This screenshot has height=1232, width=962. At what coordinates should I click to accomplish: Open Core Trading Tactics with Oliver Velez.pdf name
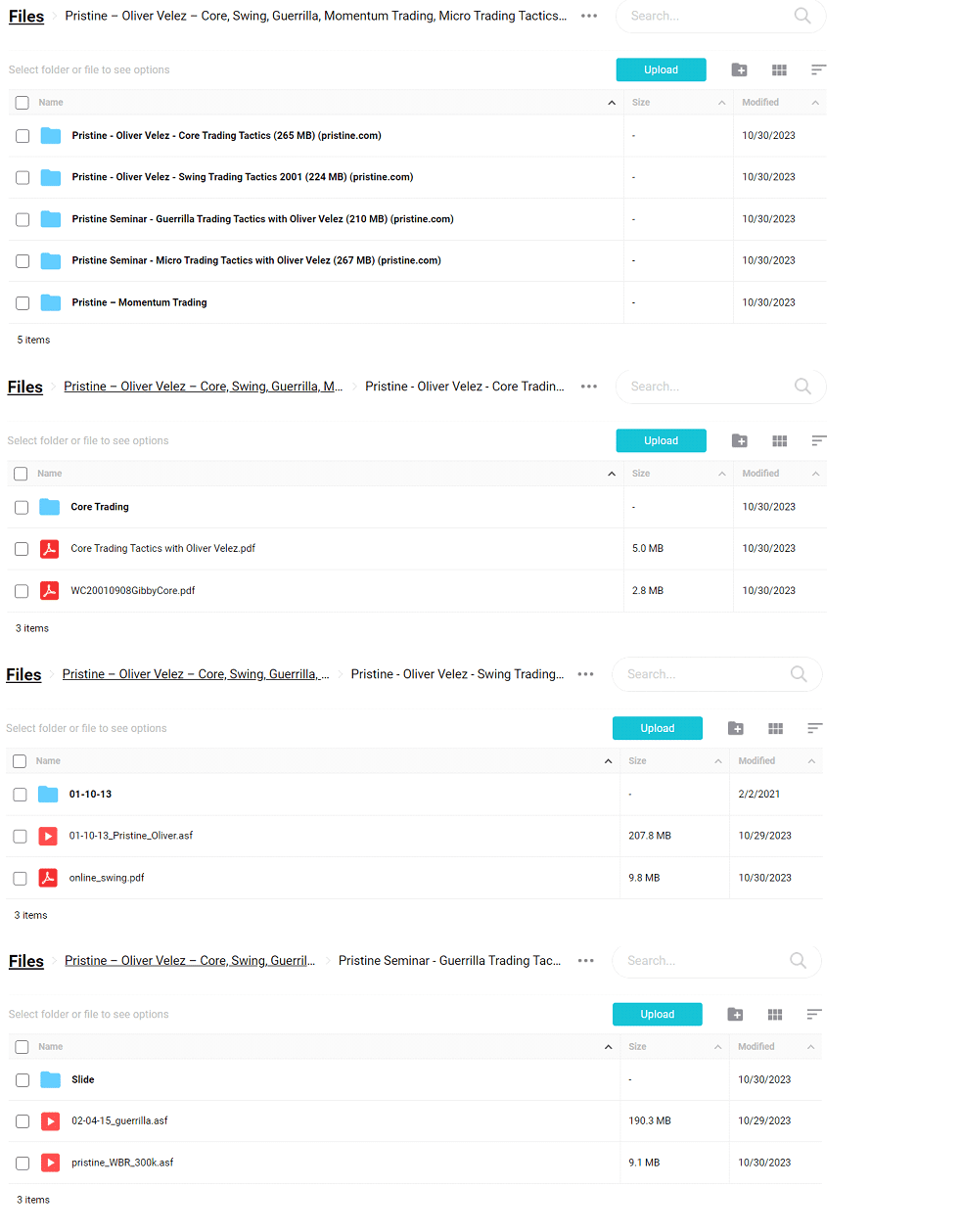[x=162, y=549]
